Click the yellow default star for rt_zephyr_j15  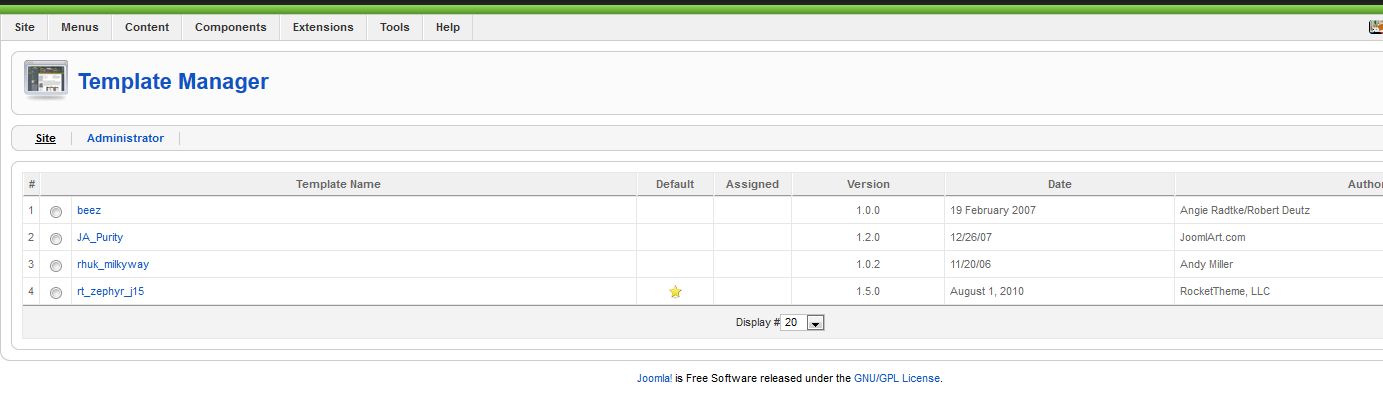[675, 292]
